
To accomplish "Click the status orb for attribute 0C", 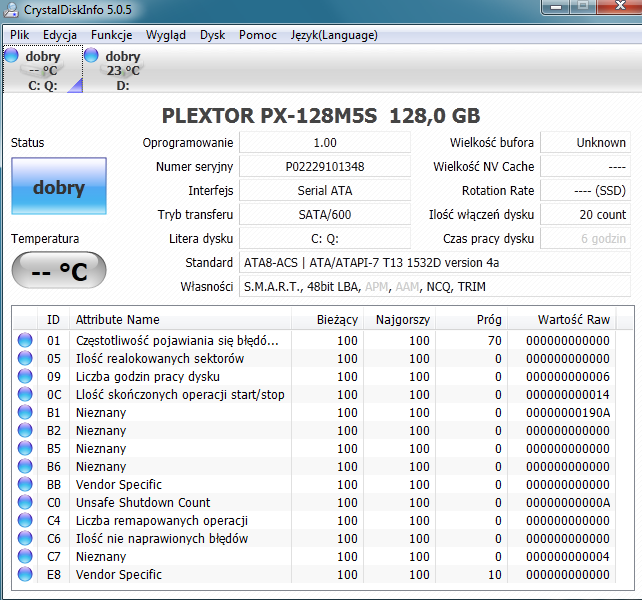I will 25,394.
